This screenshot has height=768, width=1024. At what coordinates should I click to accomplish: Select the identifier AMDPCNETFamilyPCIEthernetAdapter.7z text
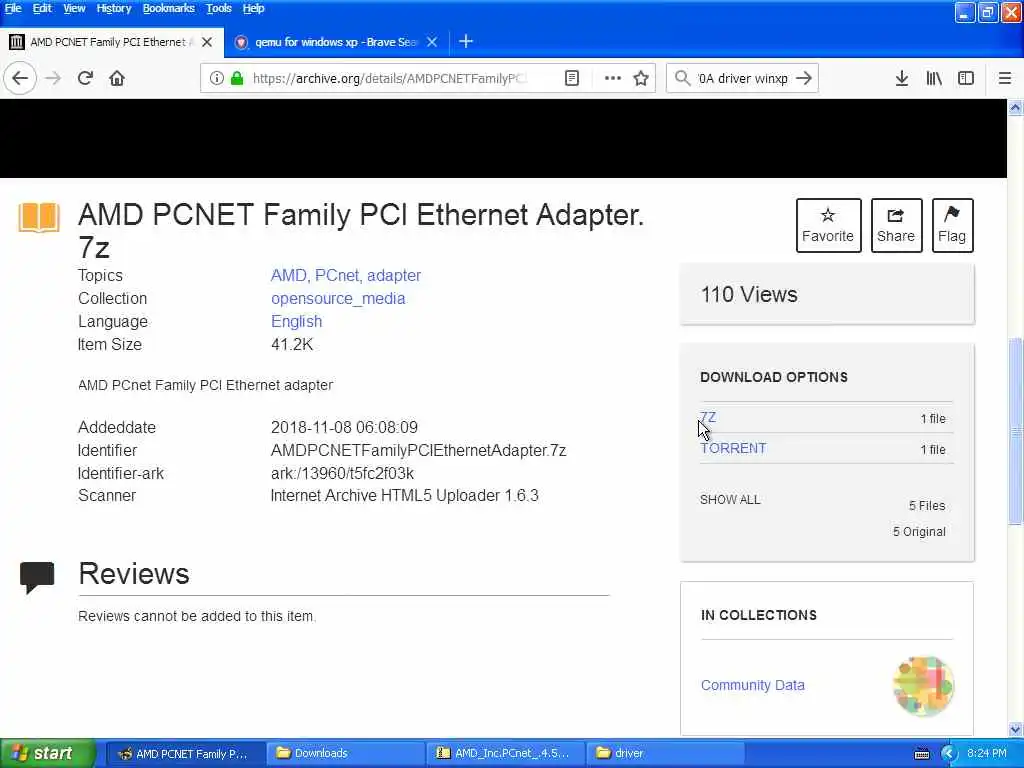pyautogui.click(x=419, y=451)
